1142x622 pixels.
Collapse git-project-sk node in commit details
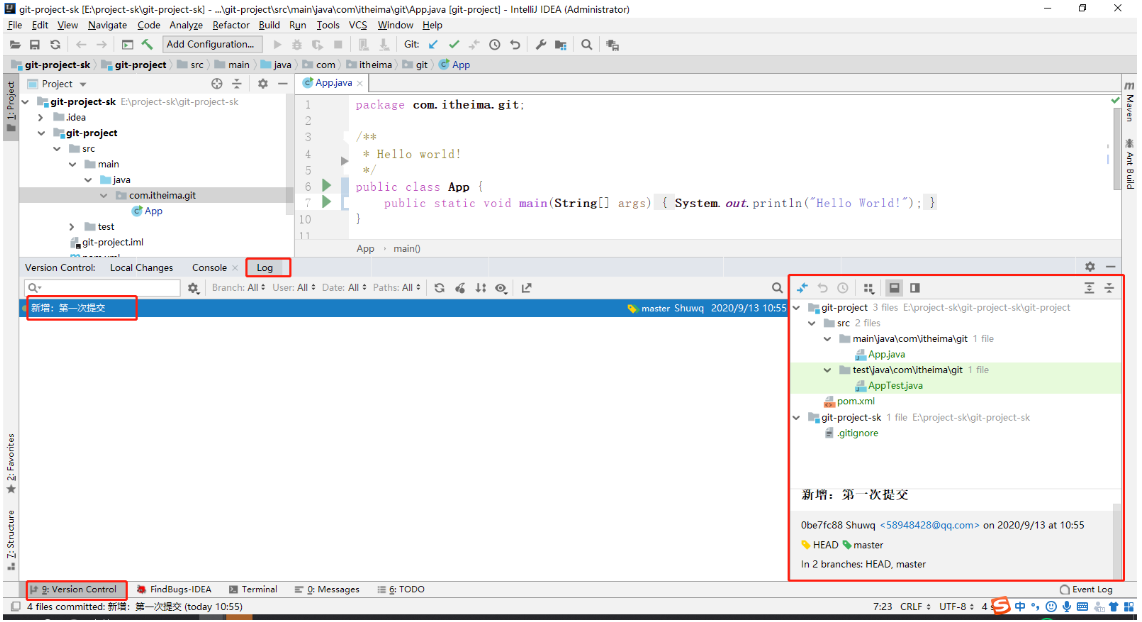point(797,417)
